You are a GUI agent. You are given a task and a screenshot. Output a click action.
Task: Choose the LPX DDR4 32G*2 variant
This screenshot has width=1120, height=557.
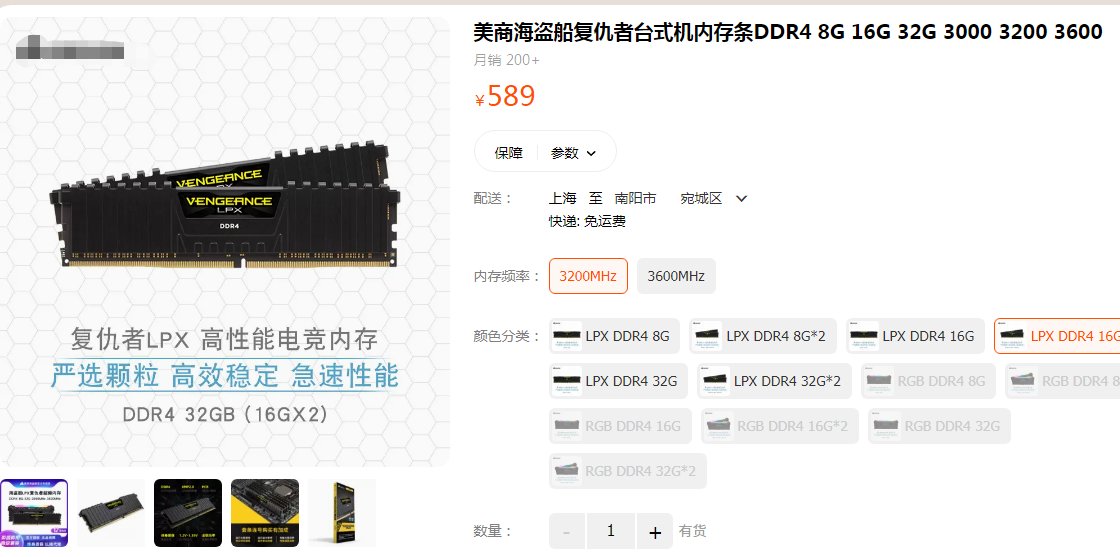[774, 381]
